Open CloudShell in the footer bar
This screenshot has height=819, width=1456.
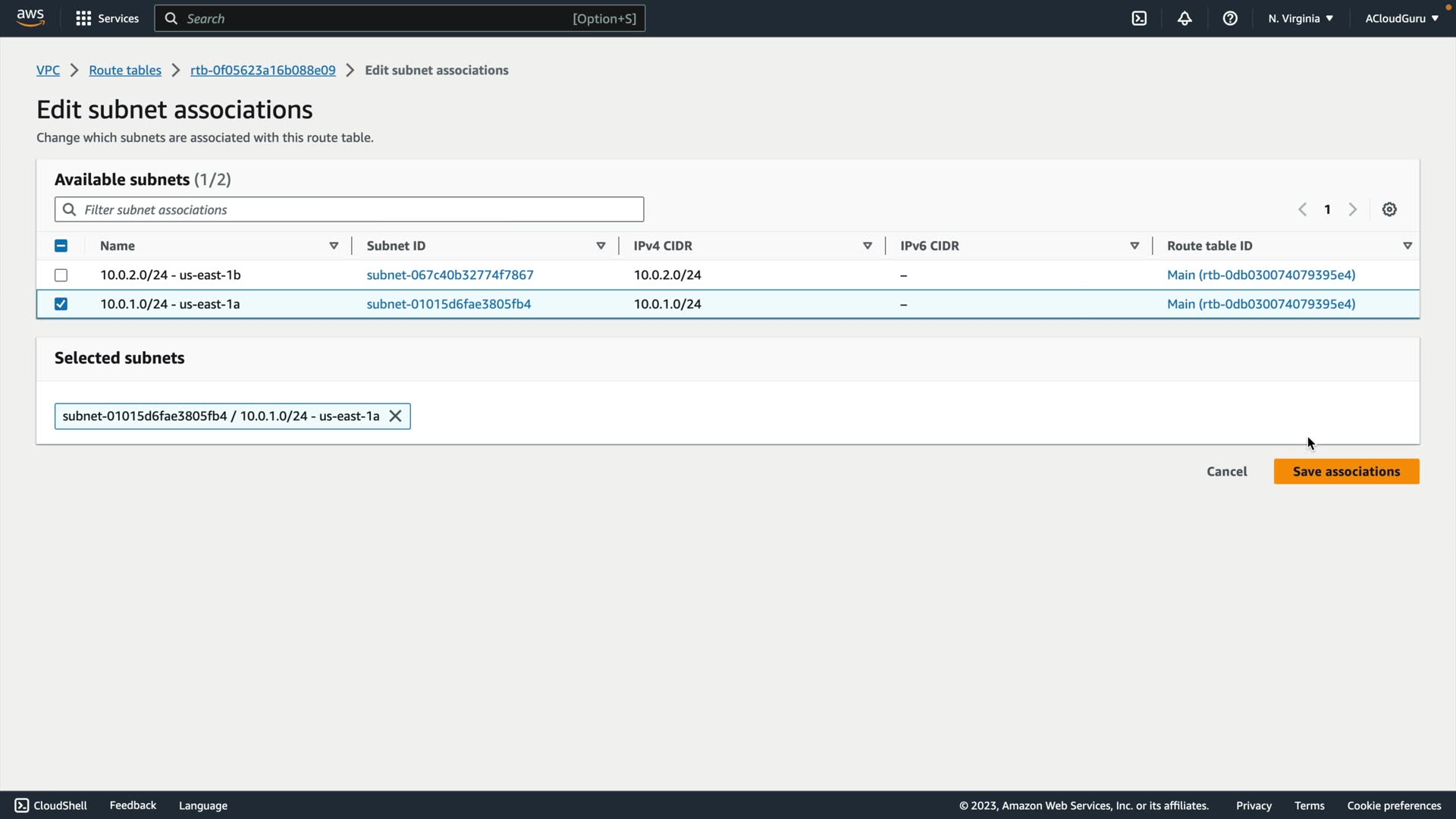coord(51,805)
